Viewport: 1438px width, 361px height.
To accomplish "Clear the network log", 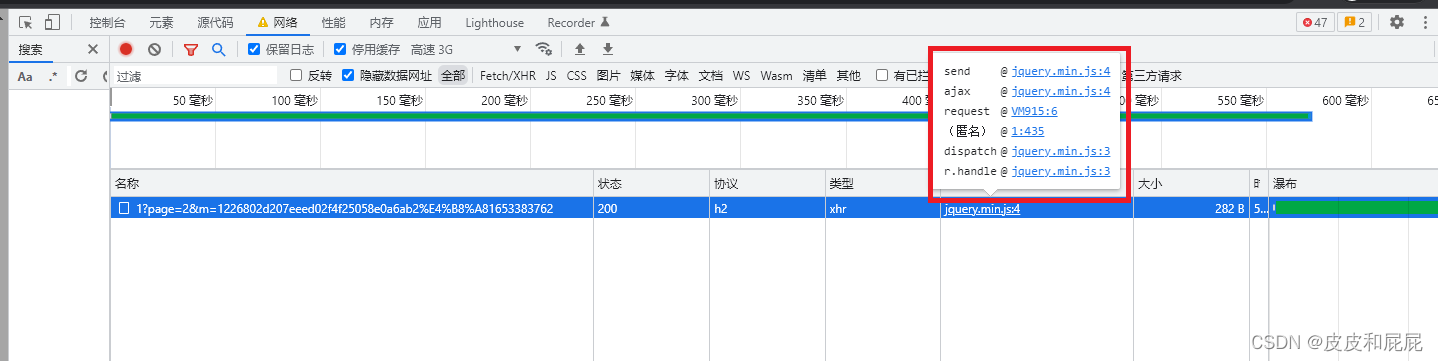I will click(154, 49).
